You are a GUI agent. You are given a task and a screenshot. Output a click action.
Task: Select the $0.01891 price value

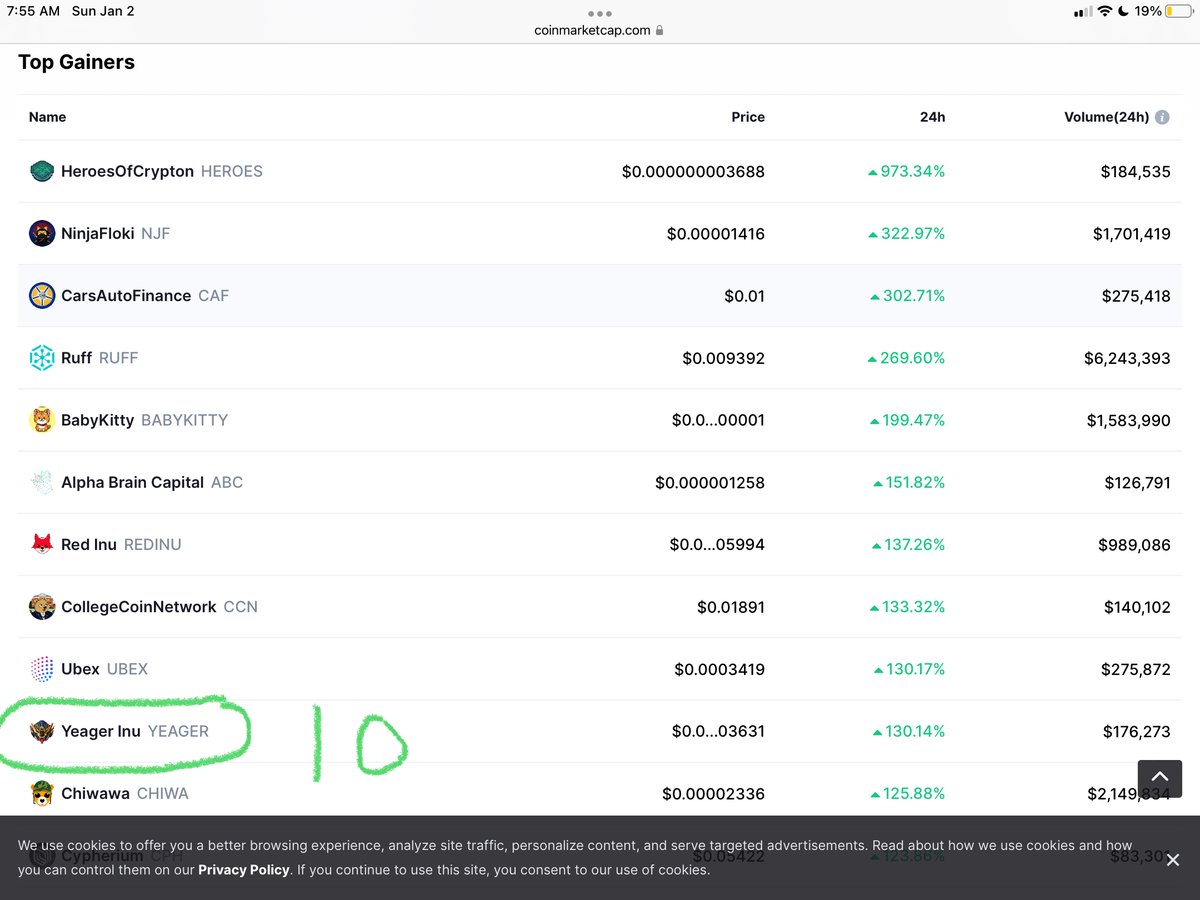click(731, 607)
